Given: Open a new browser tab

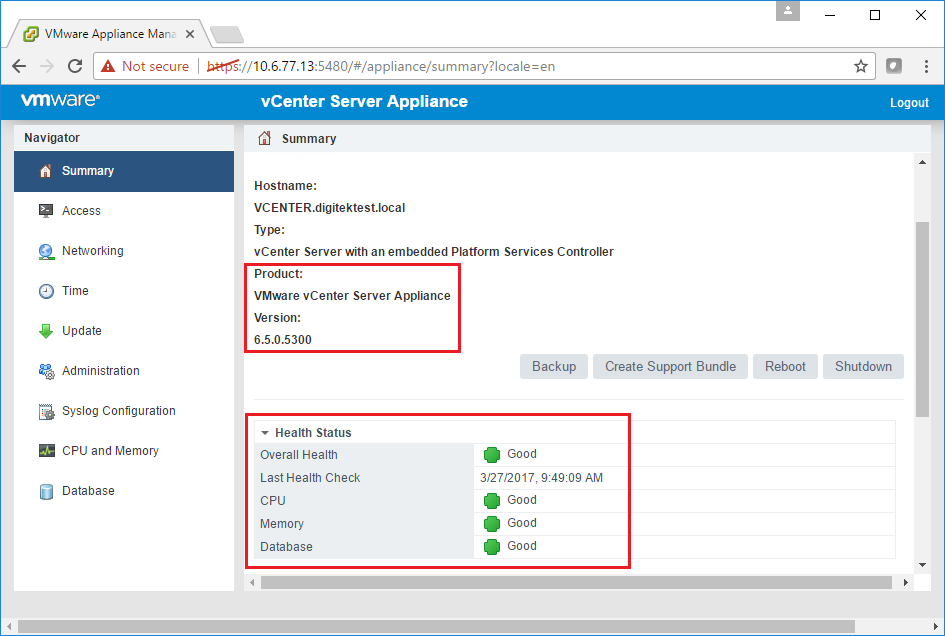Looking at the screenshot, I should 227,35.
